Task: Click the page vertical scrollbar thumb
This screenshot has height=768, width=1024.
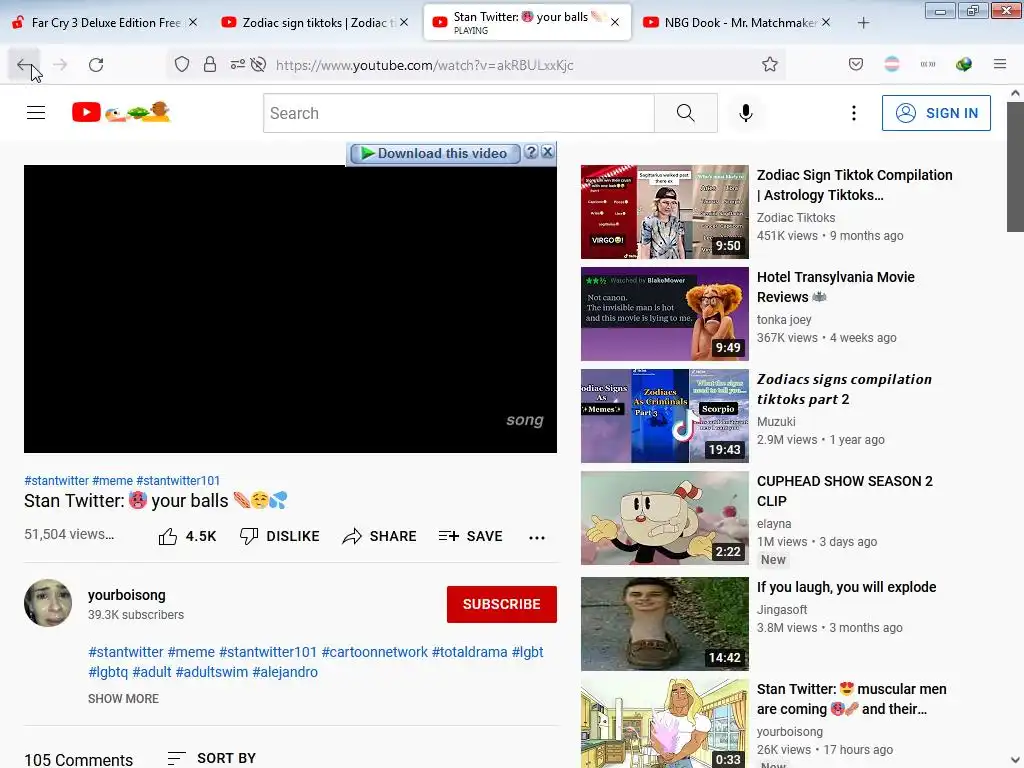Action: [1015, 167]
